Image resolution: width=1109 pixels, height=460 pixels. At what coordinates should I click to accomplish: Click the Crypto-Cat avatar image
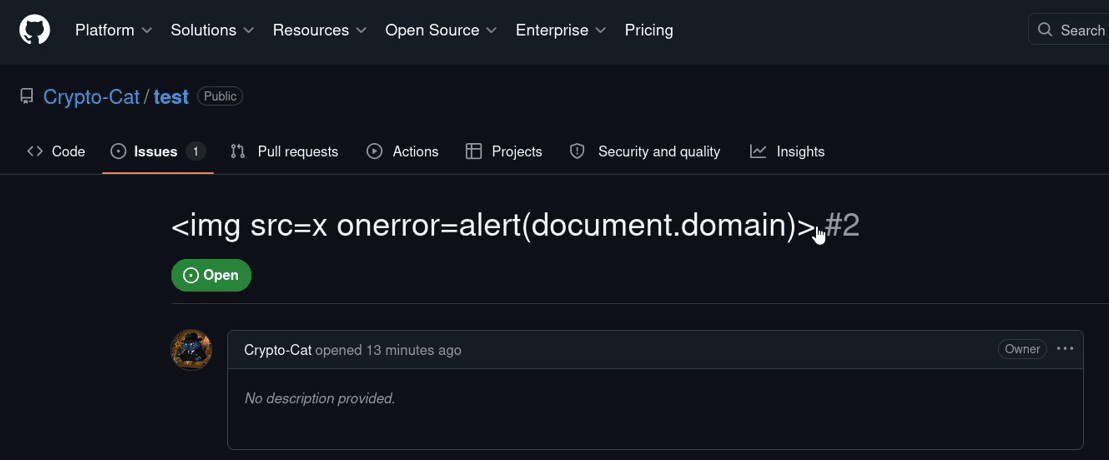(x=192, y=350)
